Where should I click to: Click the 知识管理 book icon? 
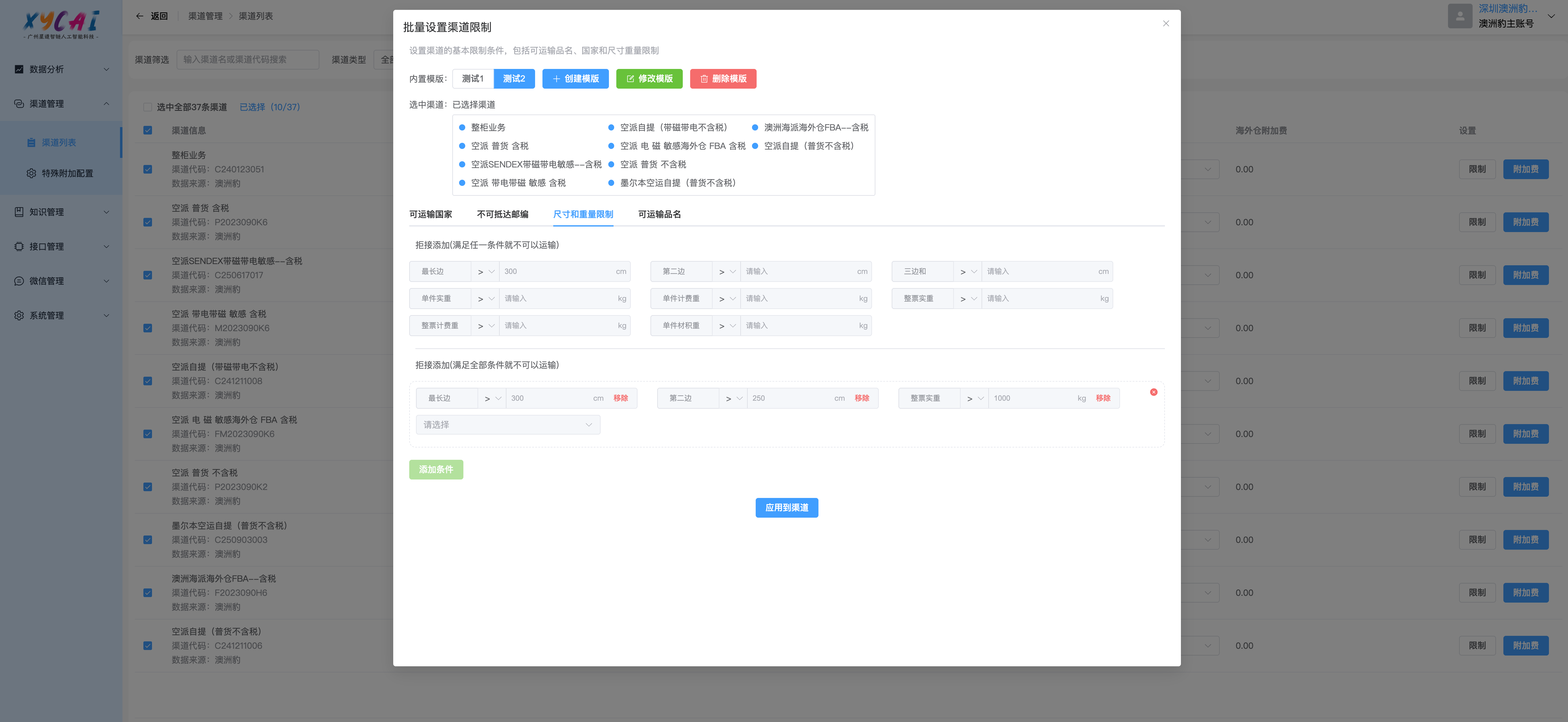pyautogui.click(x=19, y=212)
